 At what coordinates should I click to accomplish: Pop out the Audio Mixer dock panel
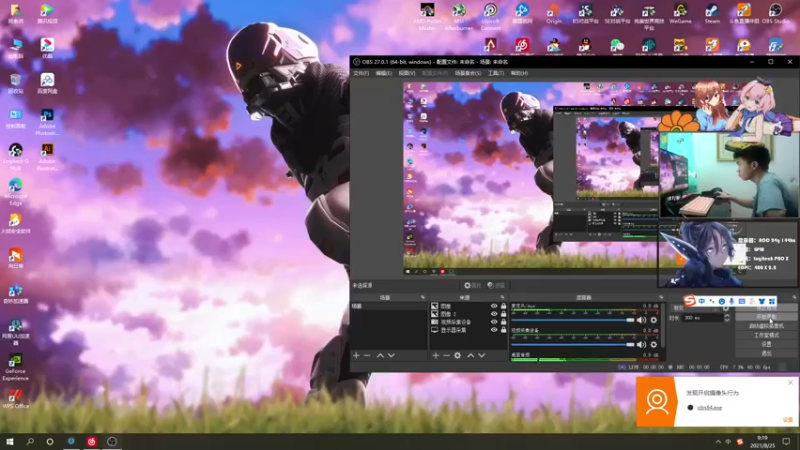point(661,297)
